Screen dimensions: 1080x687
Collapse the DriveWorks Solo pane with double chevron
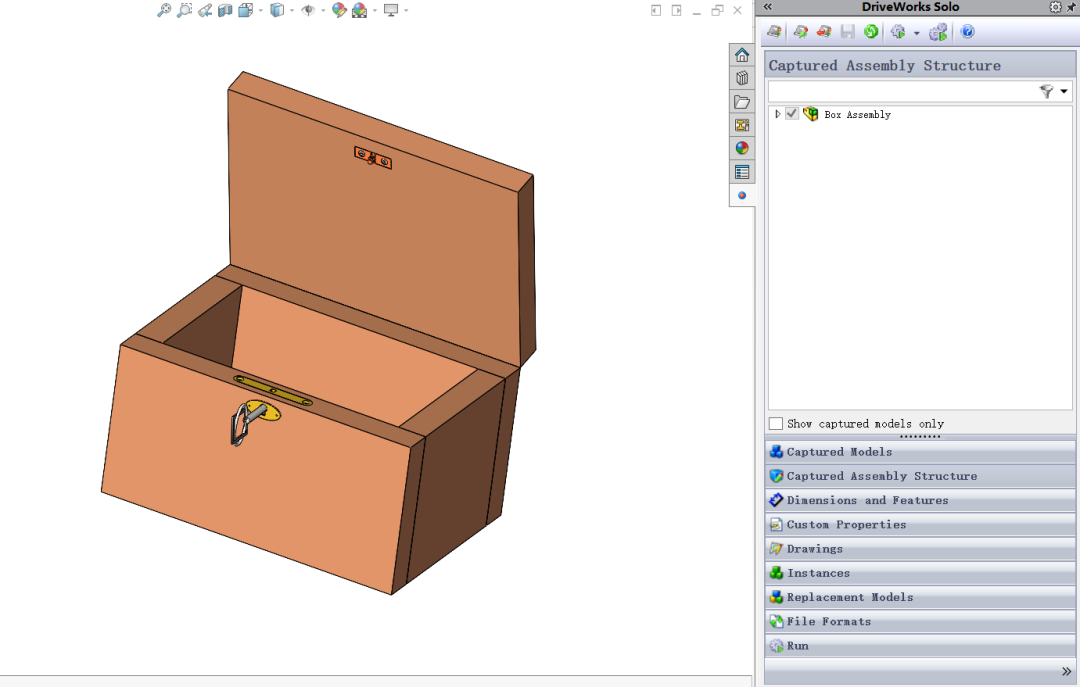768,7
